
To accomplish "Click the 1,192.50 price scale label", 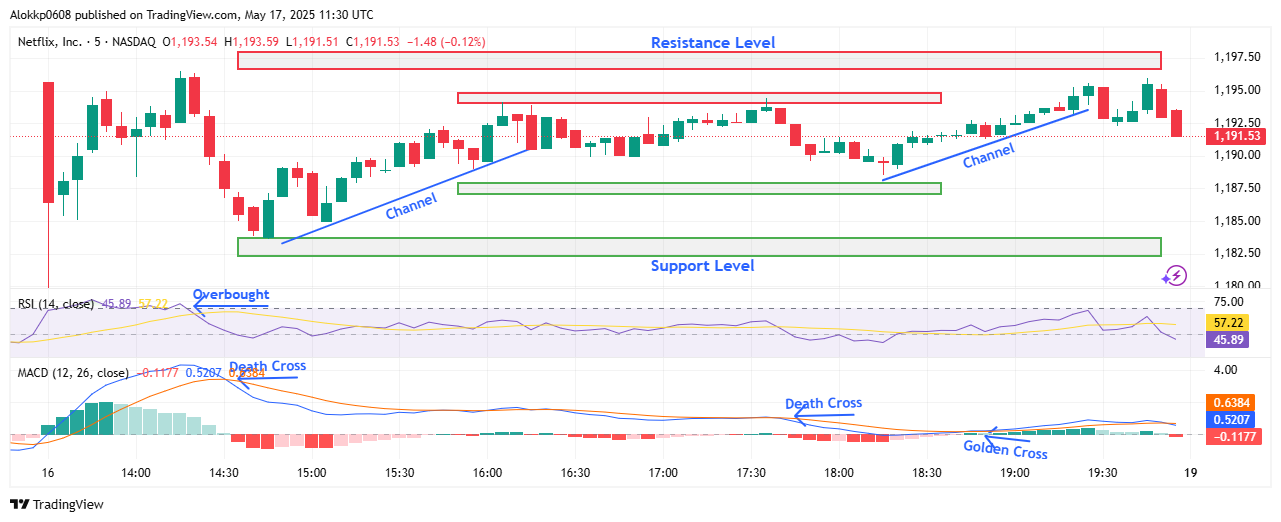I will [1237, 123].
